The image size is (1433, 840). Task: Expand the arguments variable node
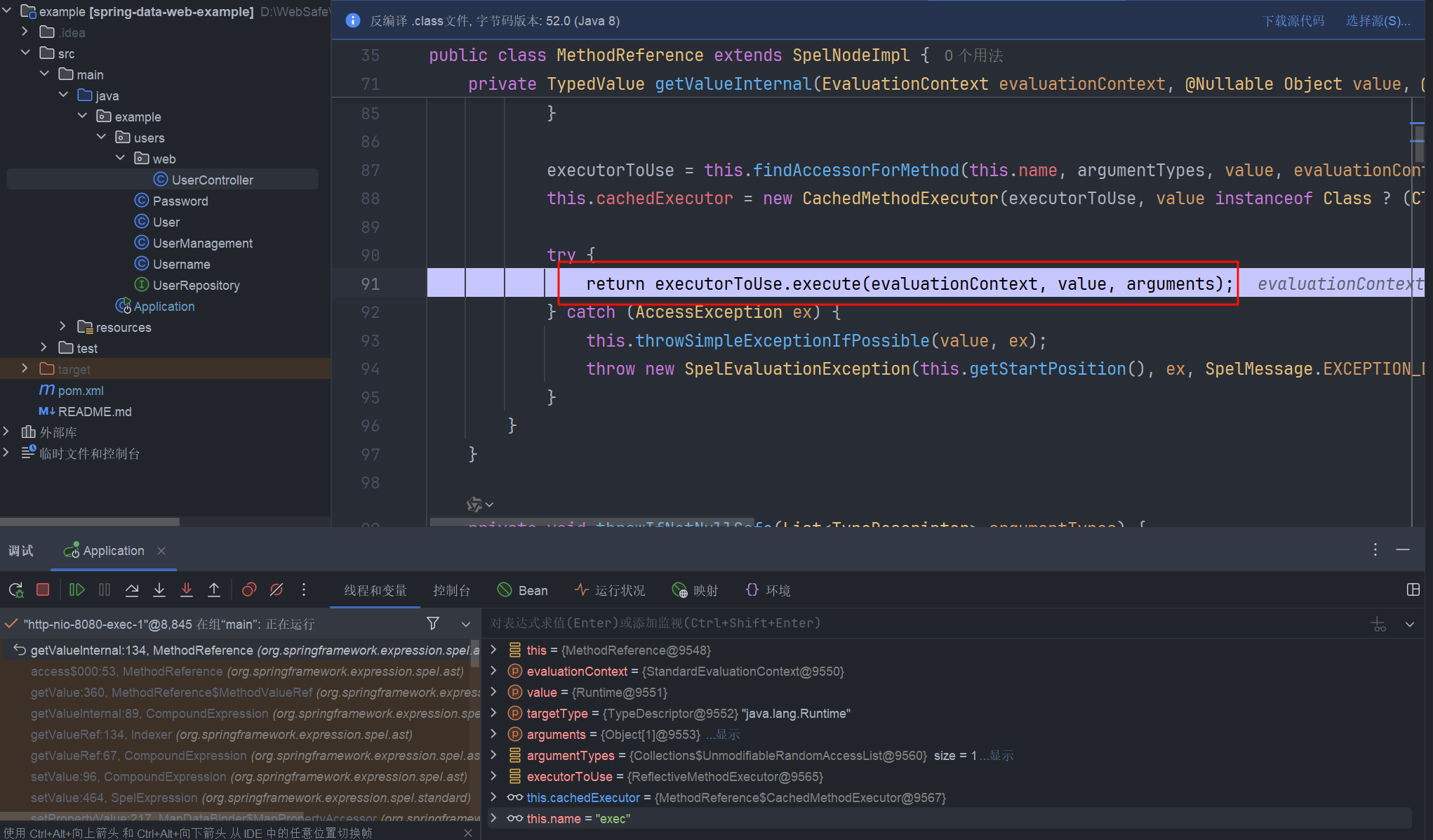[494, 734]
